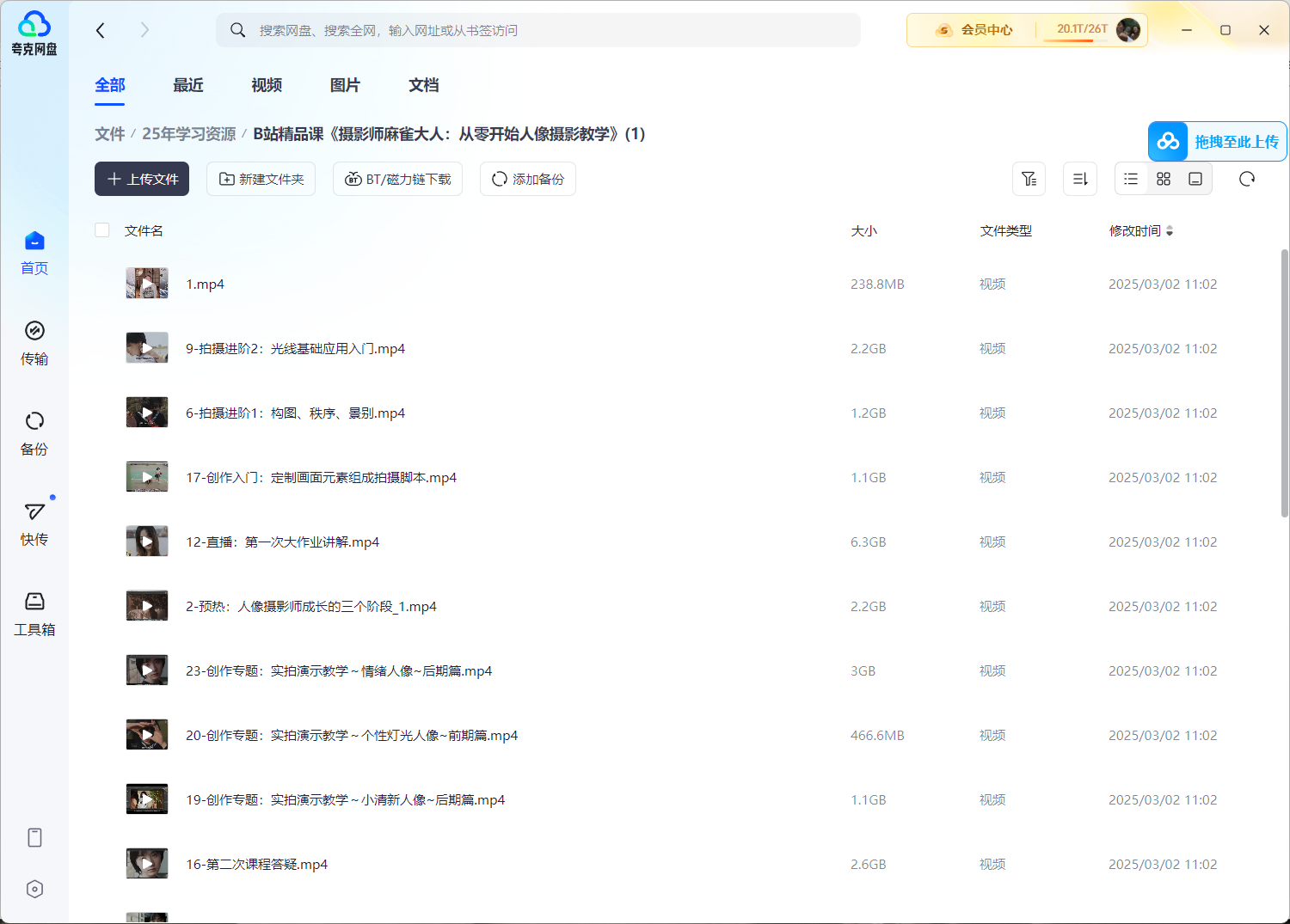Switch to the 图片 tab
The height and width of the screenshot is (924, 1290).
pos(345,85)
